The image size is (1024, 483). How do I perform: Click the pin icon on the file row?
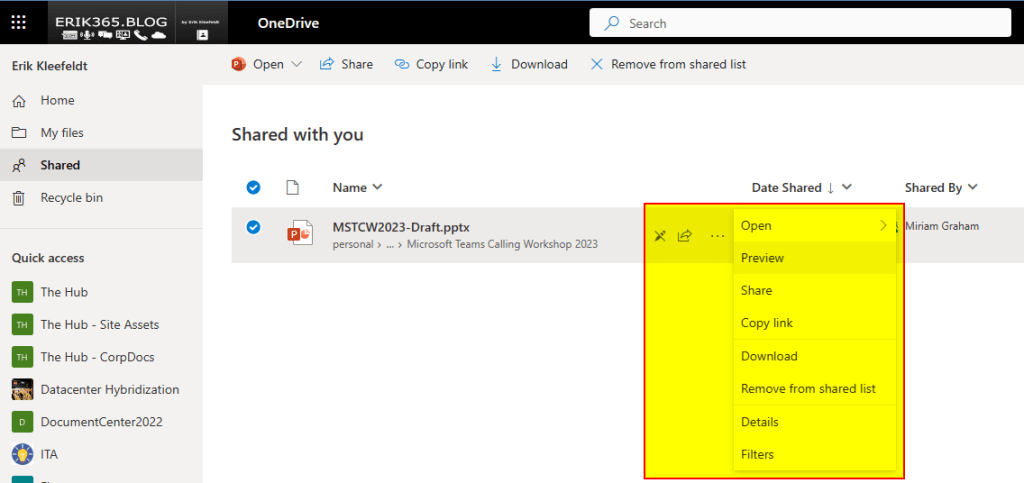tap(659, 237)
